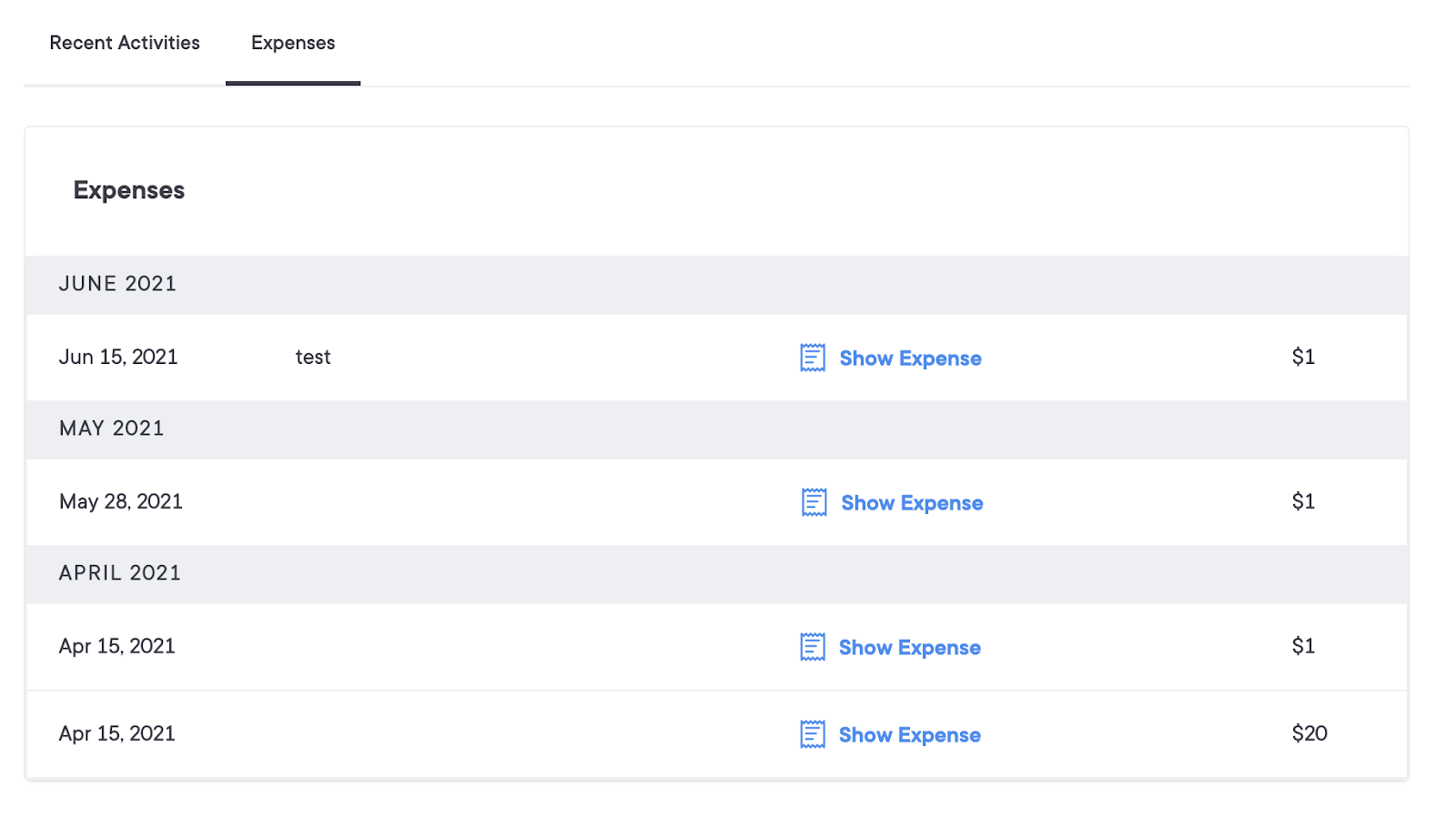Click the $20 amount
This screenshot has height=828, width=1456.
[1309, 733]
